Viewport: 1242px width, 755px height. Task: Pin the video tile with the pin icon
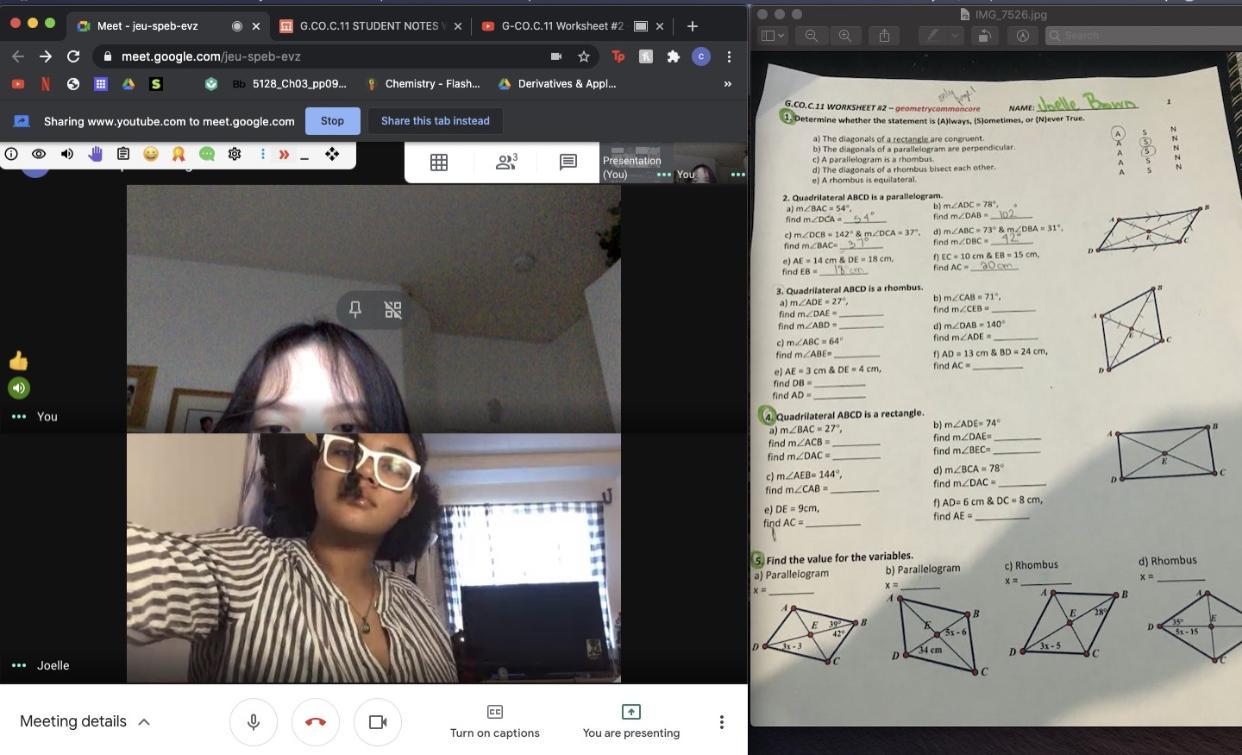(x=355, y=309)
